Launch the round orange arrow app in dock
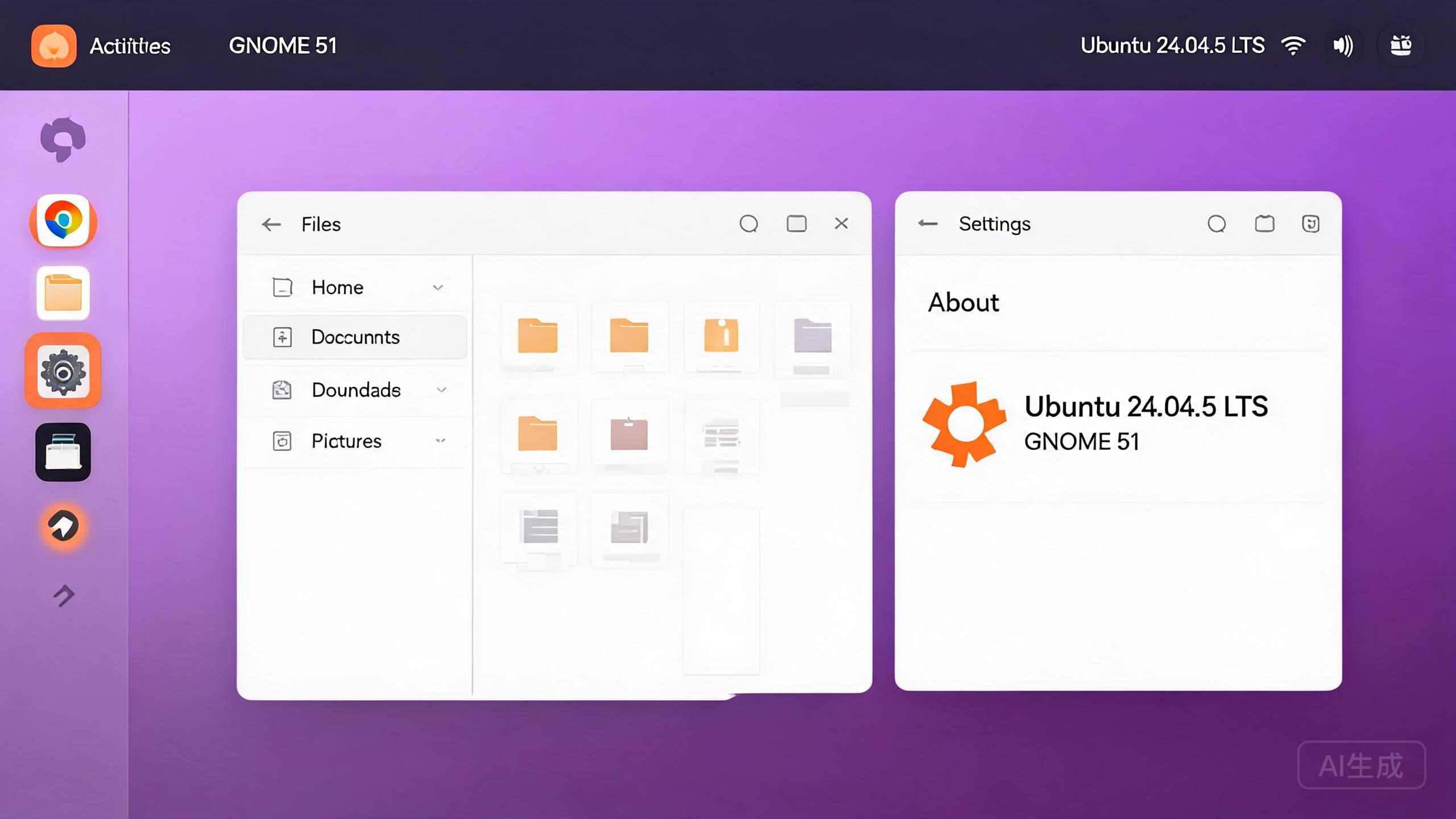The height and width of the screenshot is (819, 1456). pos(63,526)
